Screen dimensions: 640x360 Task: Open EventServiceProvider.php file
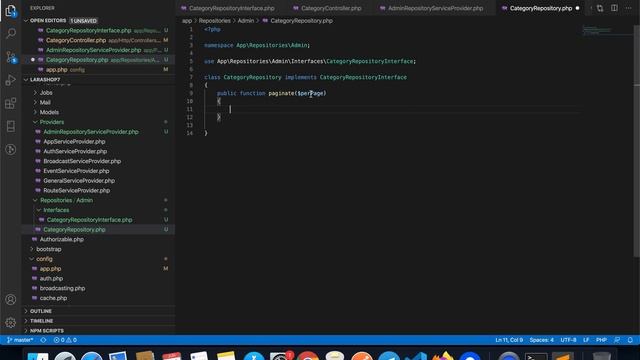coord(76,171)
